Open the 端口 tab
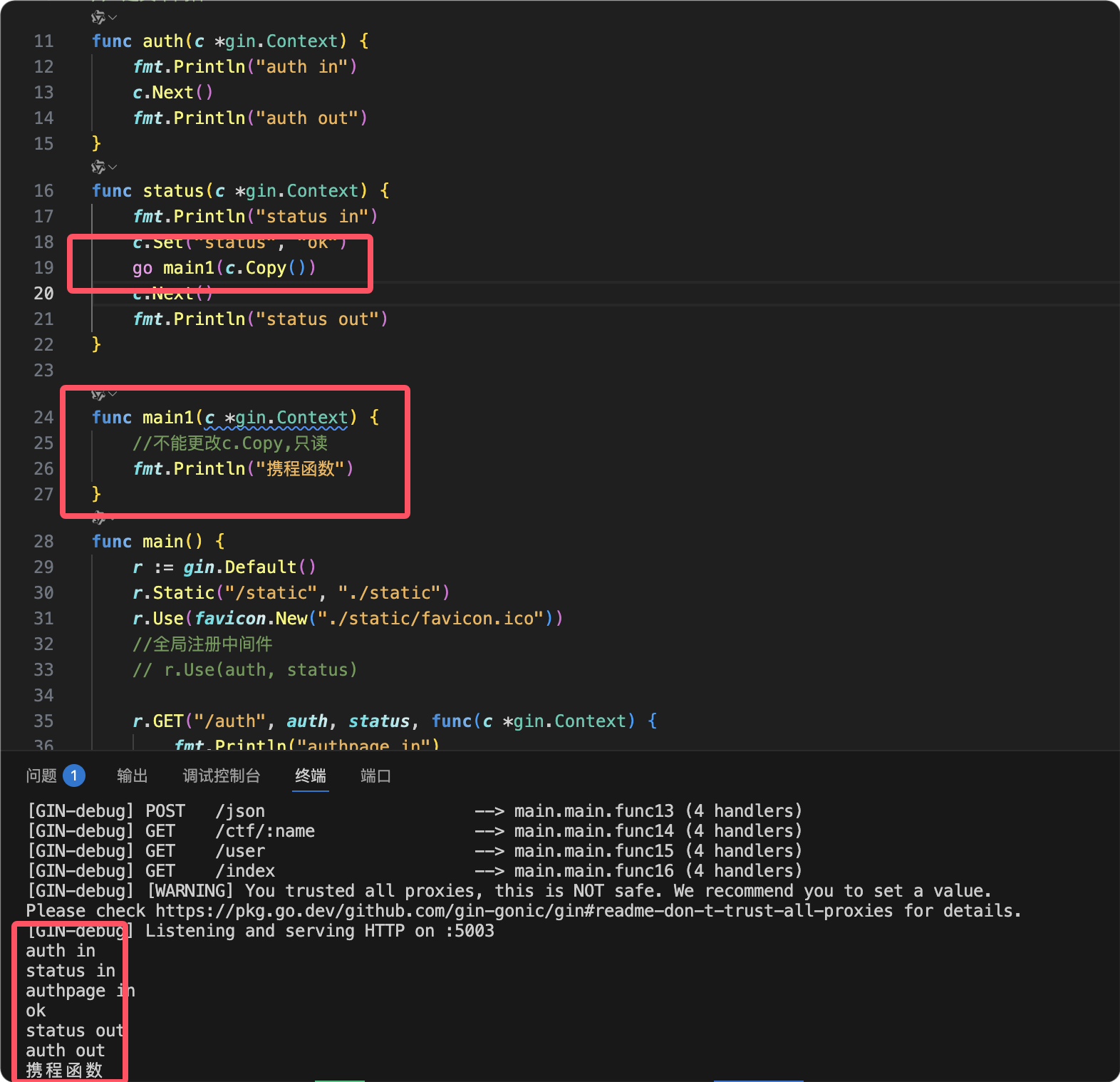The height and width of the screenshot is (1082, 1120). 375,776
